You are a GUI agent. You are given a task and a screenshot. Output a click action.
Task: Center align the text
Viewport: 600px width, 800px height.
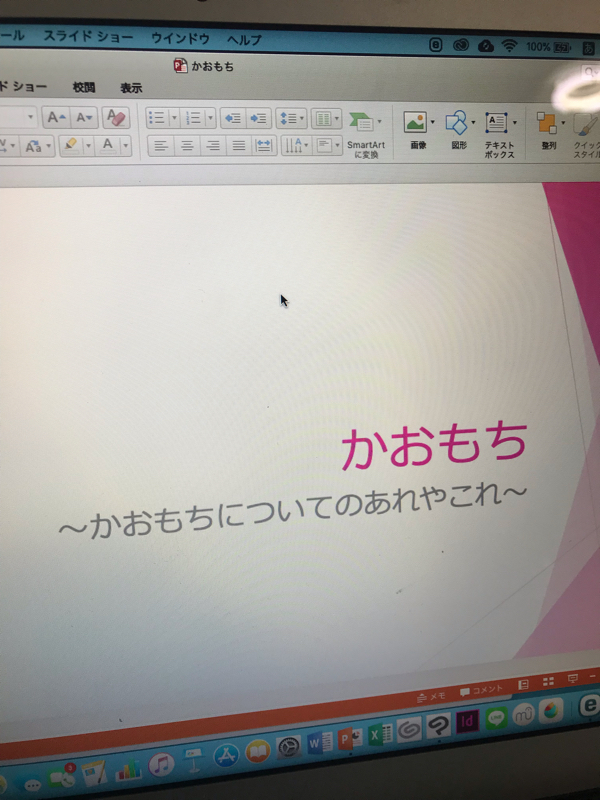coord(187,146)
